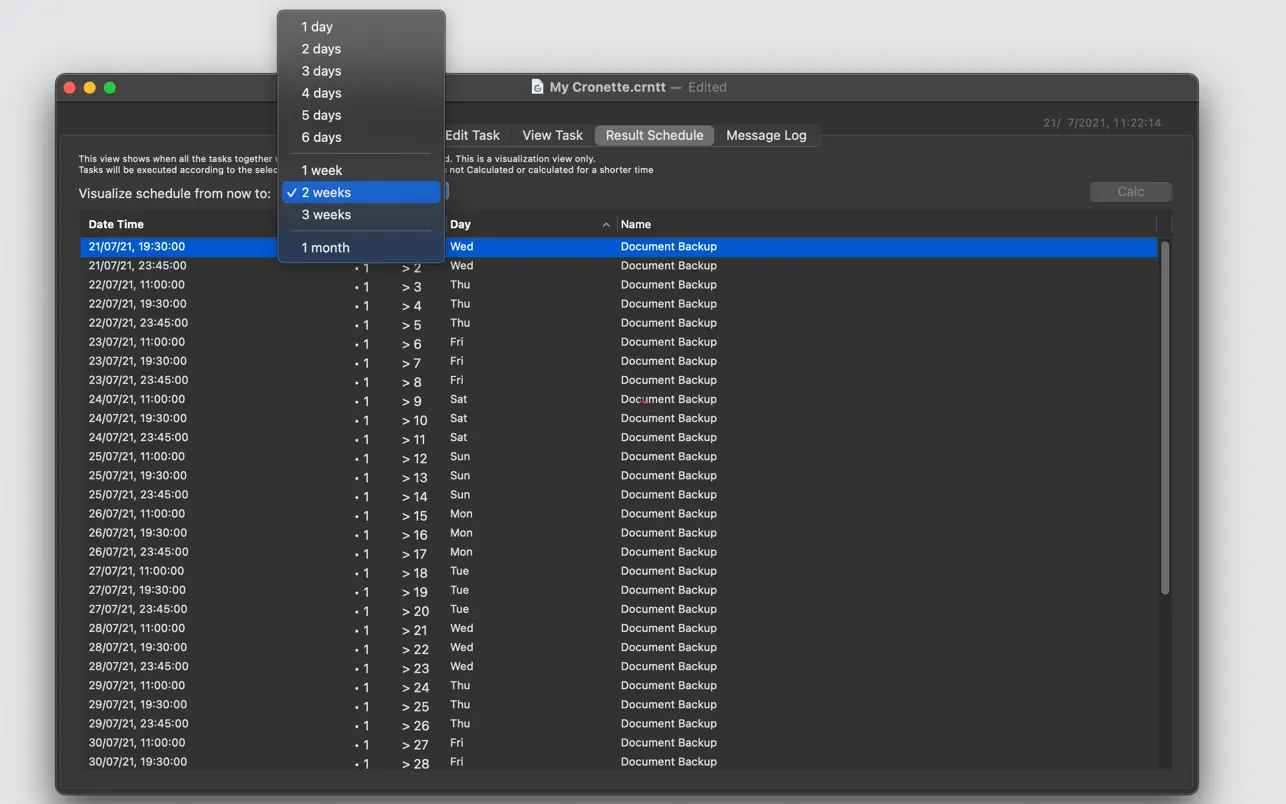Click the vertical scrollbar of the schedule
This screenshot has width=1286, height=804.
pos(1164,418)
